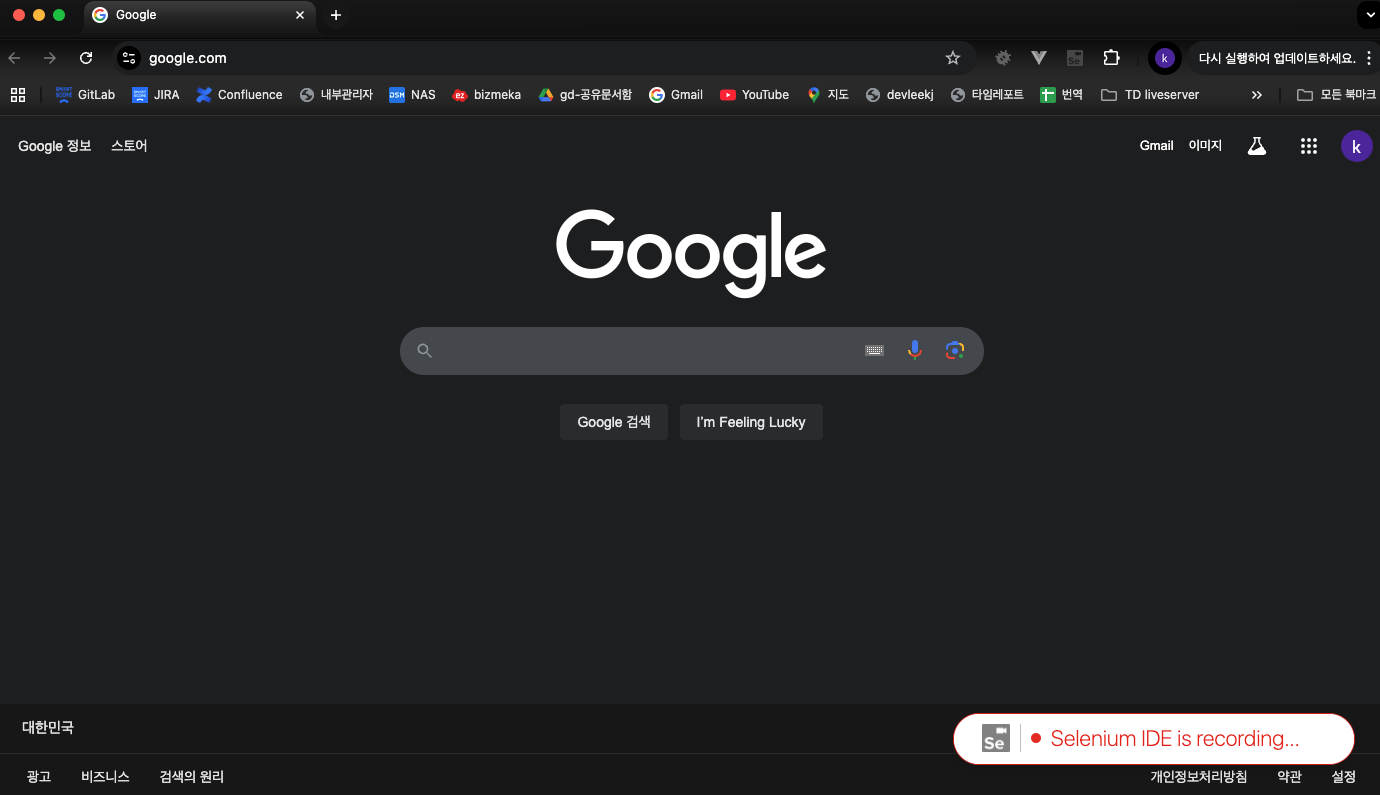Open the tab search dropdown arrow

pyautogui.click(x=1368, y=15)
